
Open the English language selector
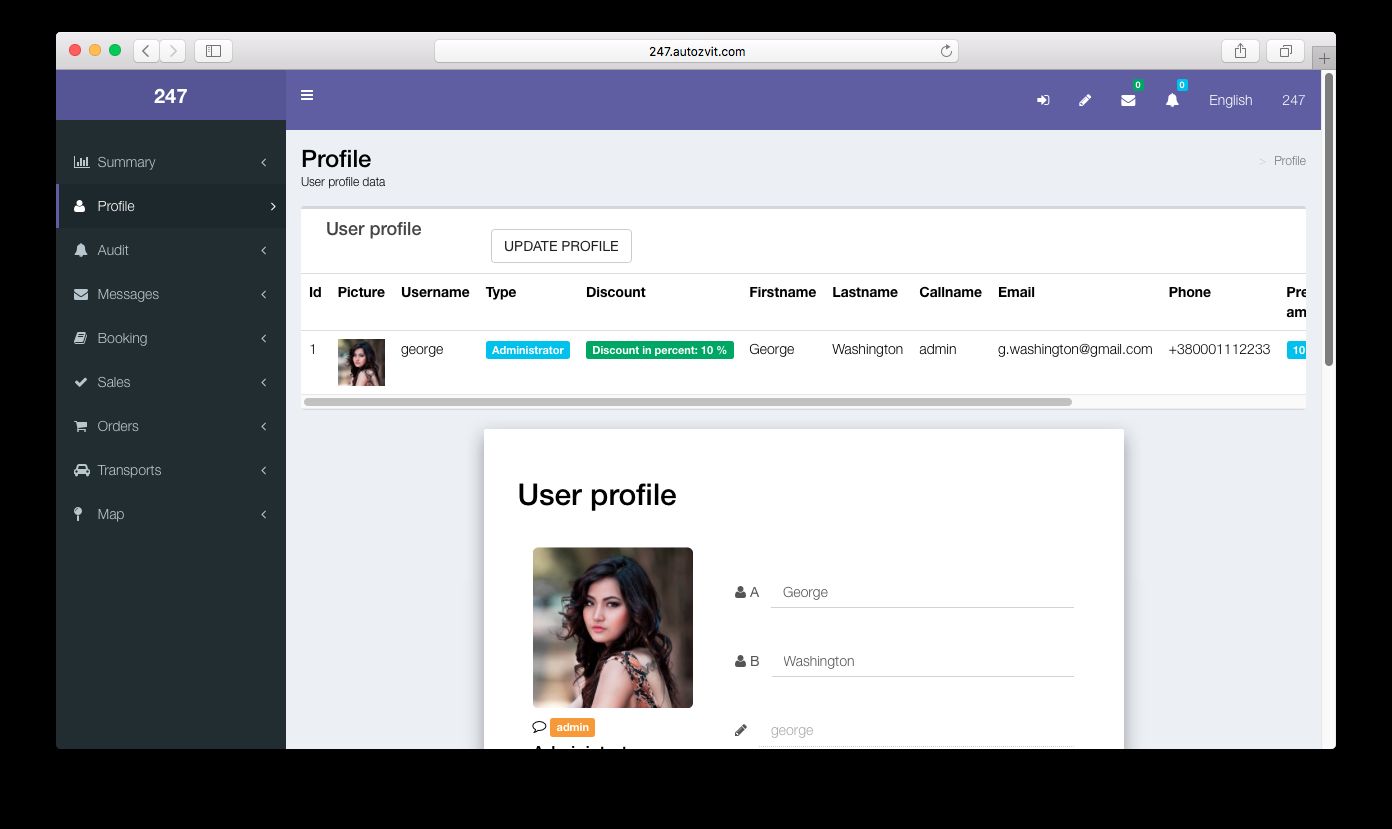[x=1230, y=100]
